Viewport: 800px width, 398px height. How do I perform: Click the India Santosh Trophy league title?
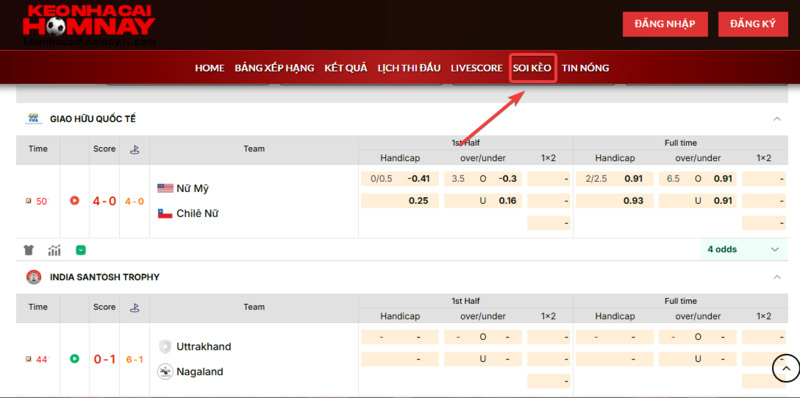tap(105, 277)
